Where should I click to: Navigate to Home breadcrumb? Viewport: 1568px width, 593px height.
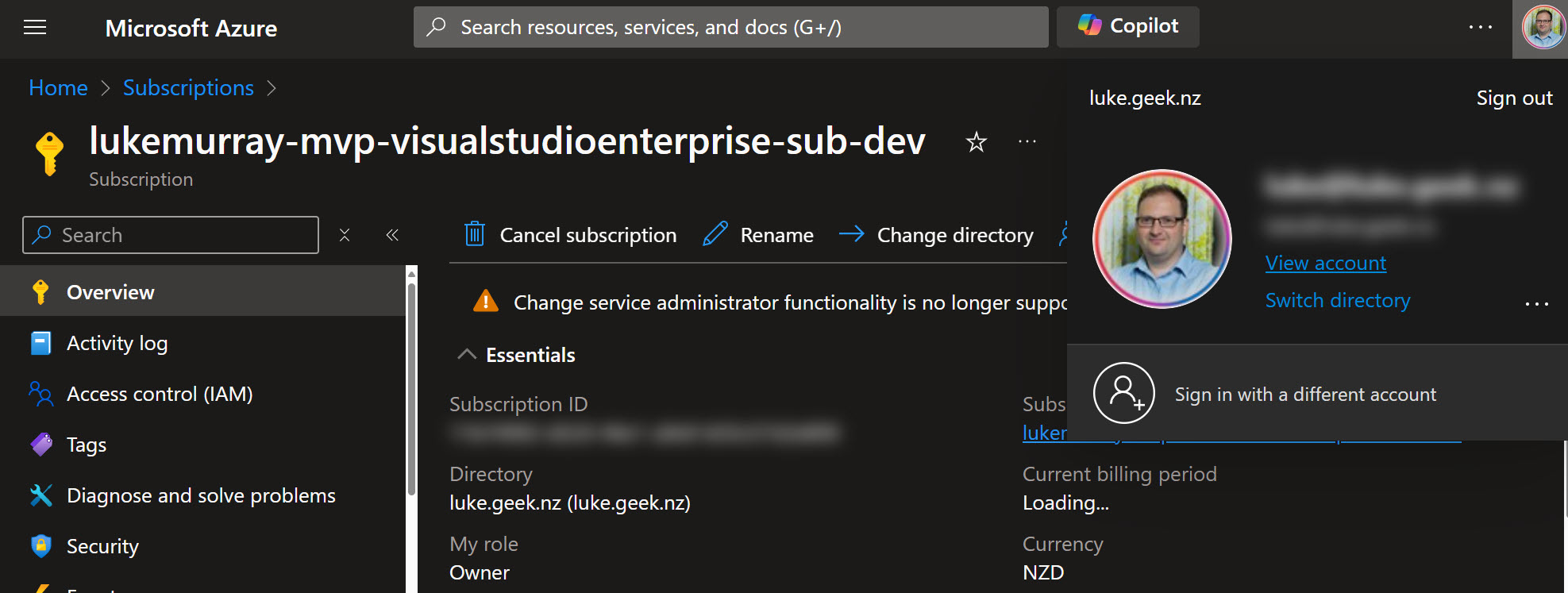point(58,87)
